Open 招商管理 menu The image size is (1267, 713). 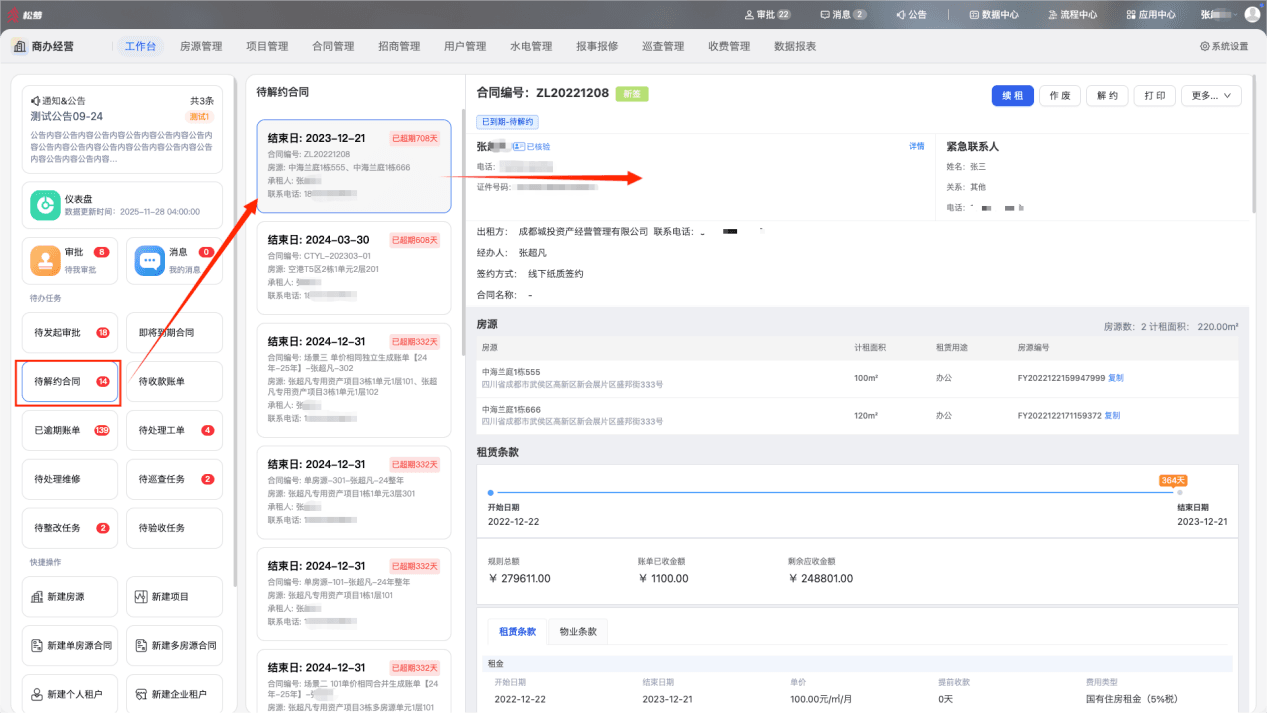pyautogui.click(x=399, y=46)
